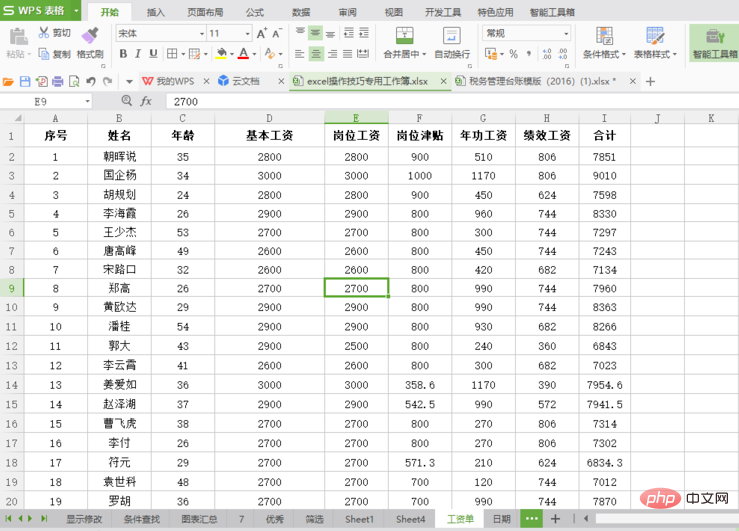The width and height of the screenshot is (739, 531).
Task: Switch to the Sheet1 sheet tab
Action: [x=359, y=519]
